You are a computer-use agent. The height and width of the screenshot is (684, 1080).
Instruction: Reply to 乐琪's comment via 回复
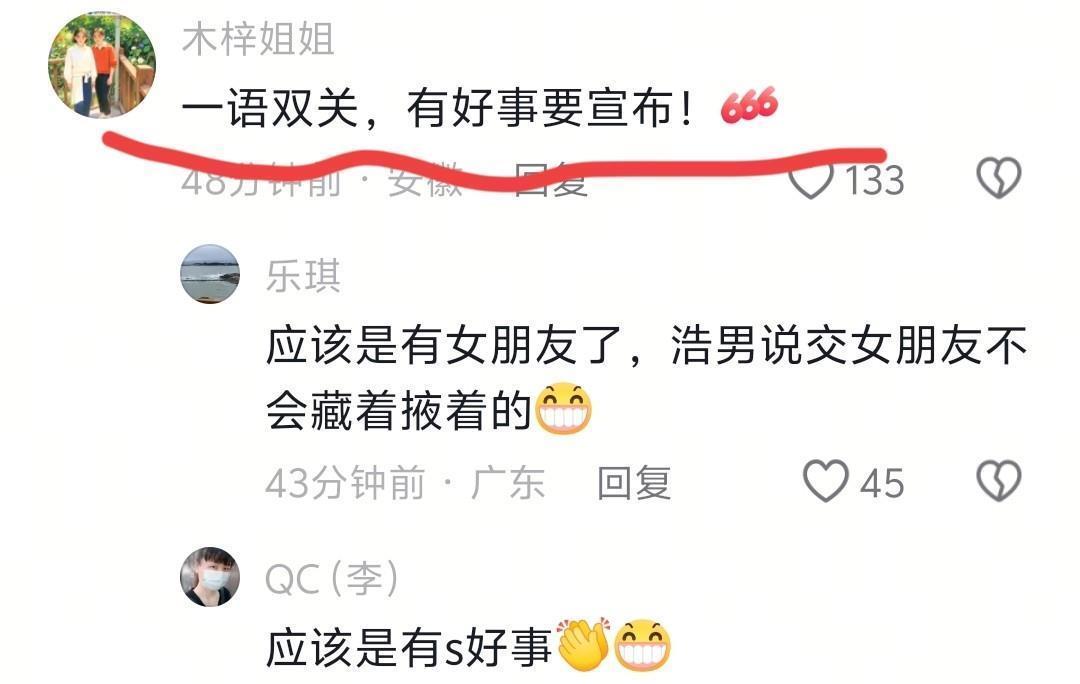click(634, 483)
